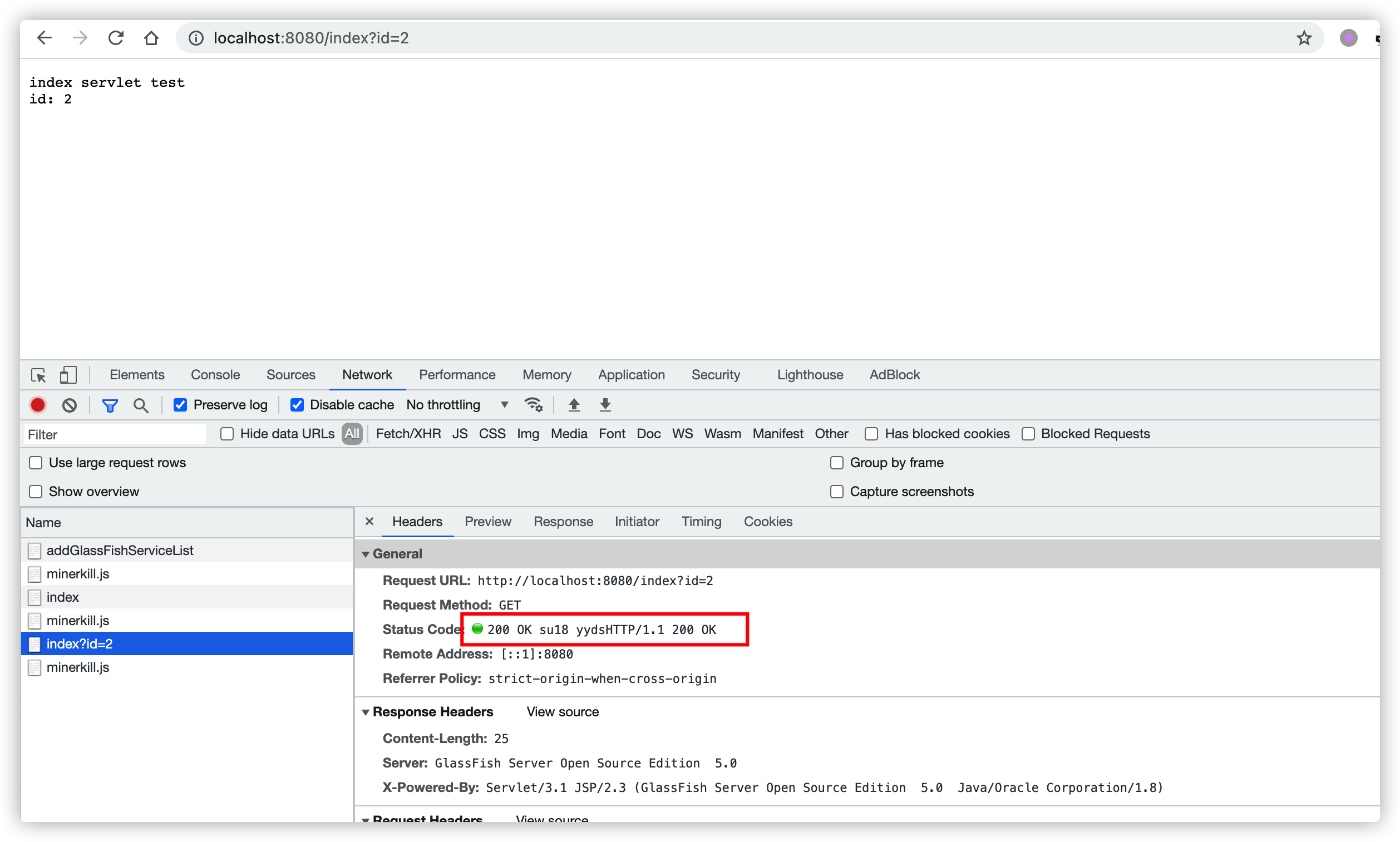Open the Response tab in details
Viewport: 1400px width, 842px height.
click(x=563, y=522)
